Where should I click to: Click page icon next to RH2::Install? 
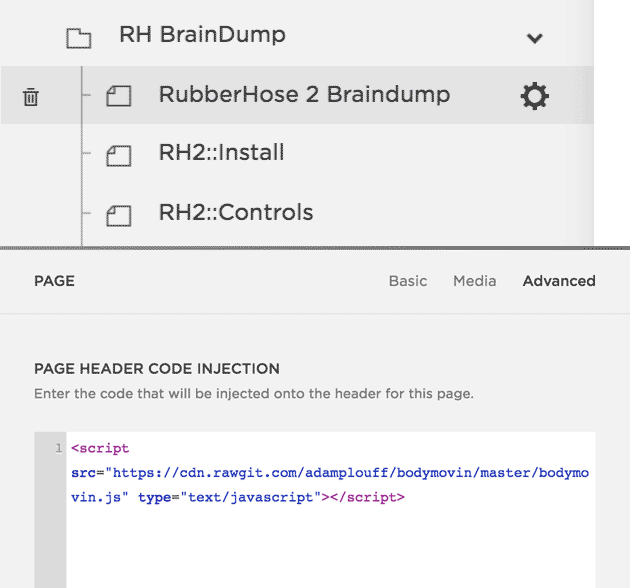click(x=119, y=156)
